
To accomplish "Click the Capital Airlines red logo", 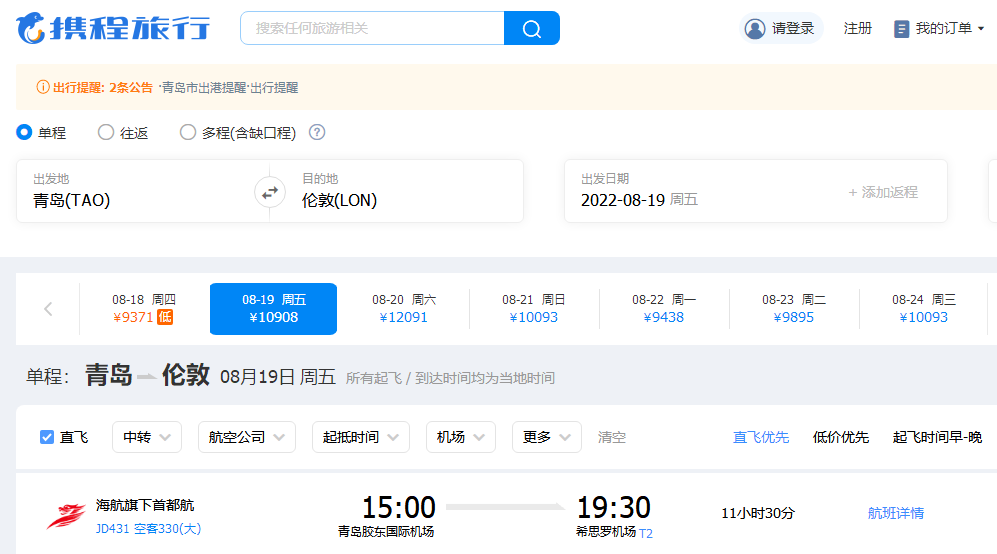I will (x=65, y=516).
